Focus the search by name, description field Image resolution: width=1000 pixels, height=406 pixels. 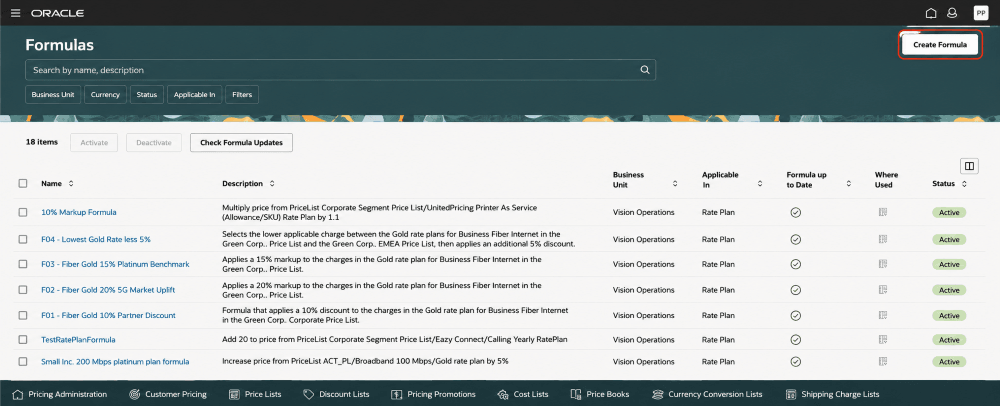click(341, 70)
